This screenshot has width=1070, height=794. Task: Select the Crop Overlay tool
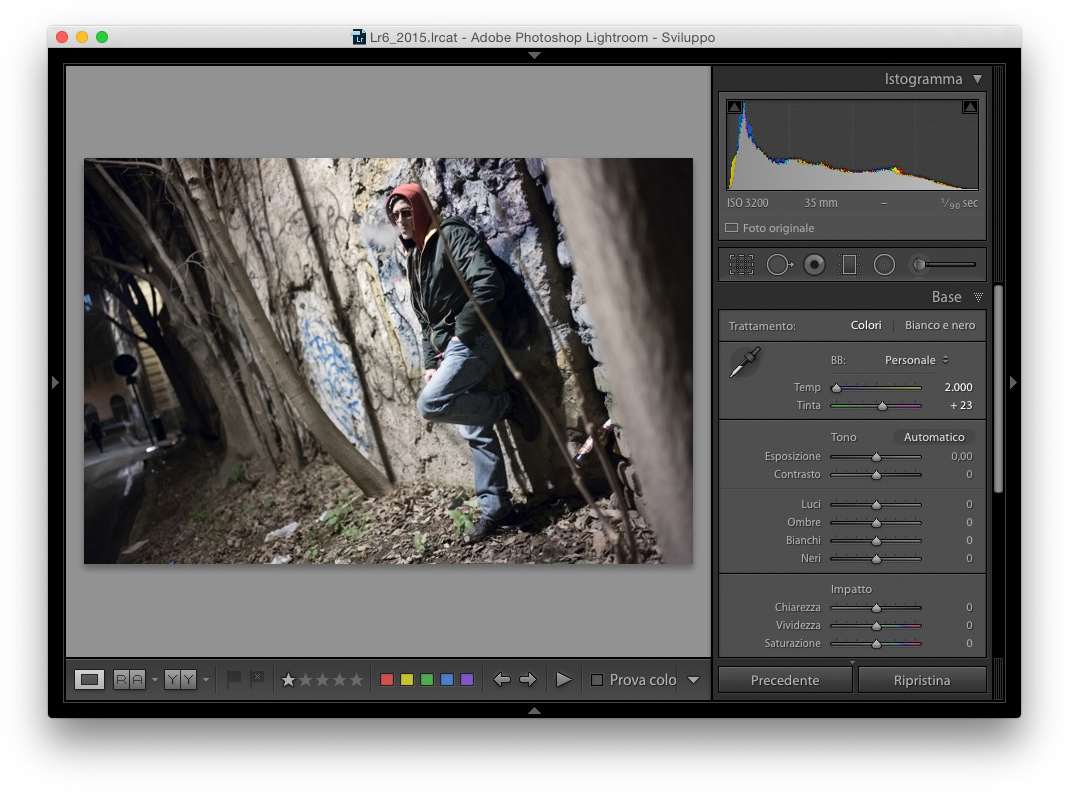tap(741, 265)
